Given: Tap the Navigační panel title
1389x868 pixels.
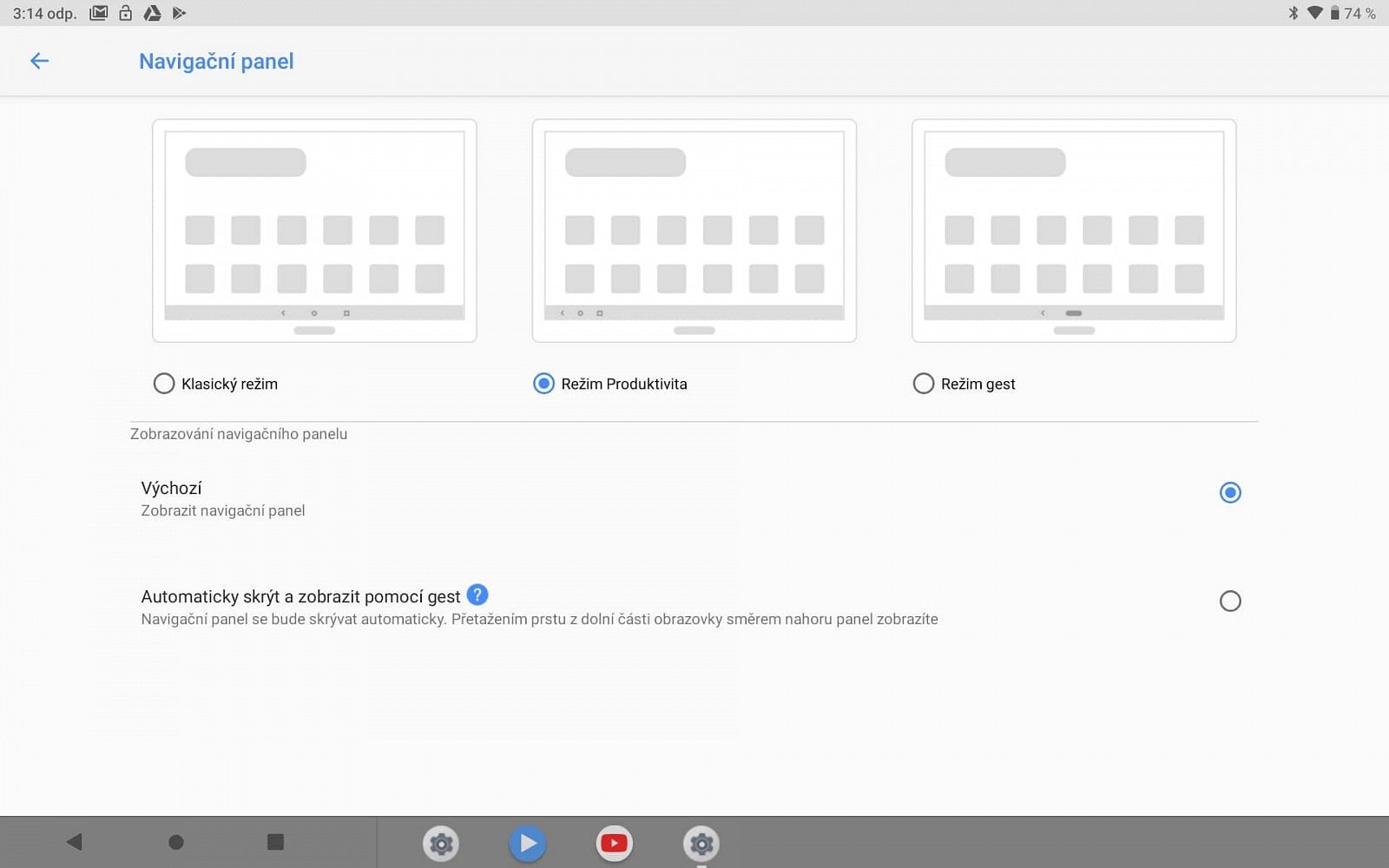Looking at the screenshot, I should coord(216,62).
